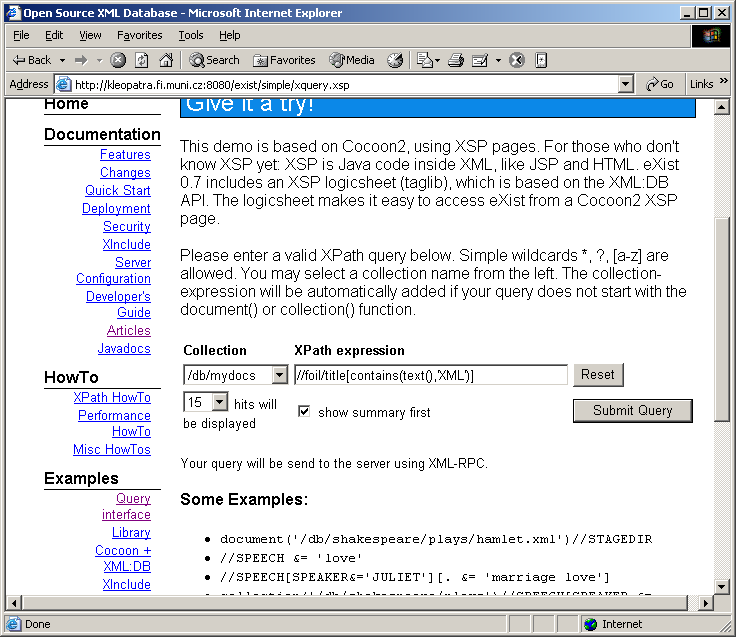Open the Help menu
736x637 pixels.
pyautogui.click(x=230, y=35)
